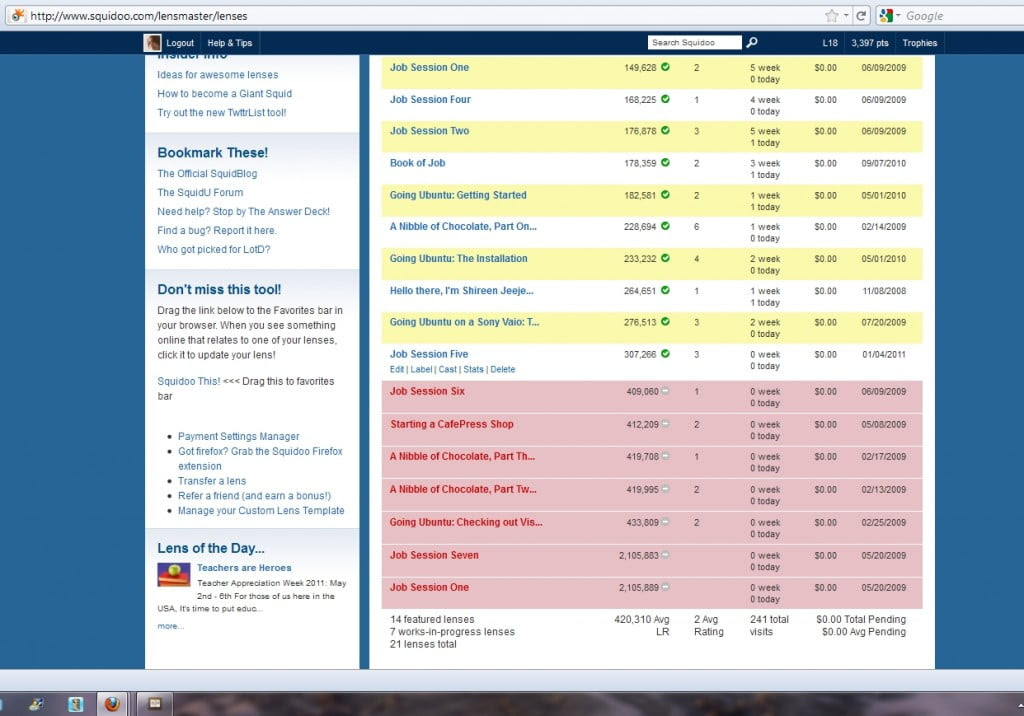Click gray status icon for Job Session Six
This screenshot has height=716, width=1024.
(x=665, y=391)
